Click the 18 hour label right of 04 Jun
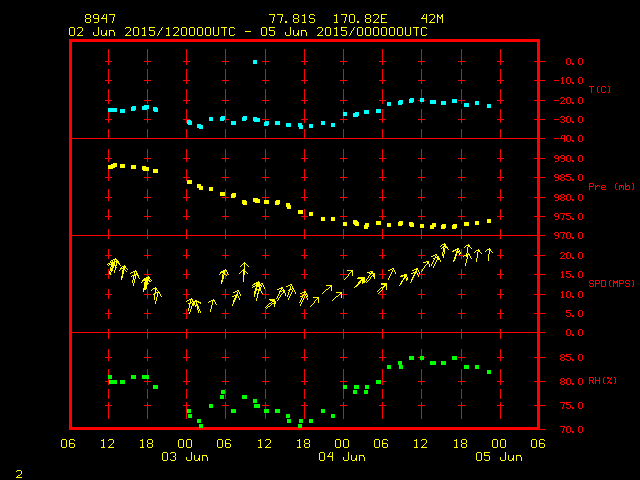The height and width of the screenshot is (480, 640). (x=460, y=444)
